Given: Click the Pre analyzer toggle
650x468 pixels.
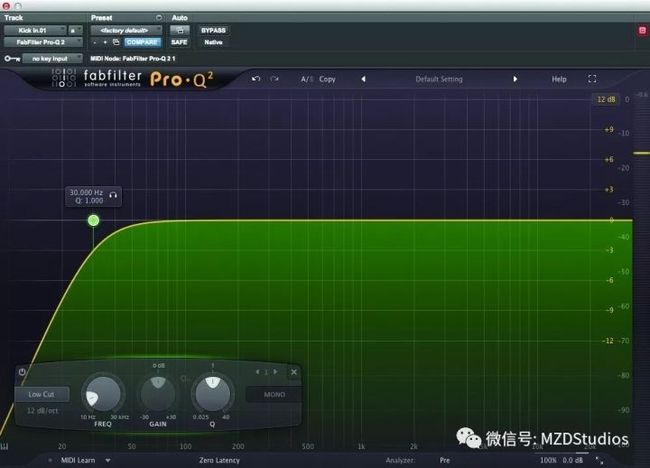Looking at the screenshot, I should coord(445,460).
